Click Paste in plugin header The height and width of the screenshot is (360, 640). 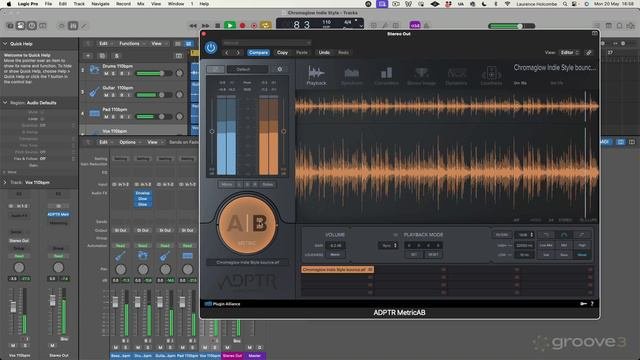click(x=302, y=53)
